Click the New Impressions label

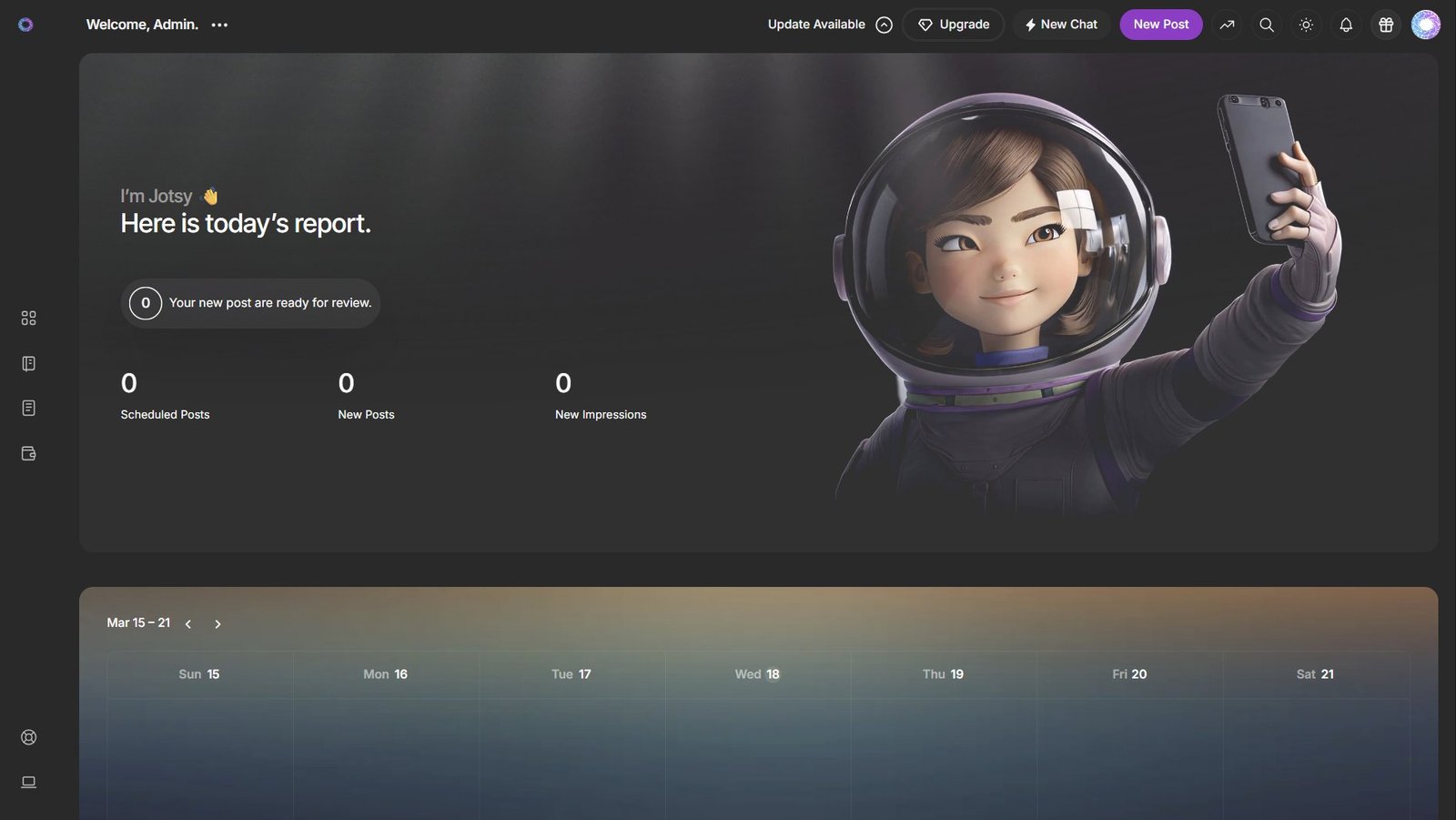click(x=601, y=414)
